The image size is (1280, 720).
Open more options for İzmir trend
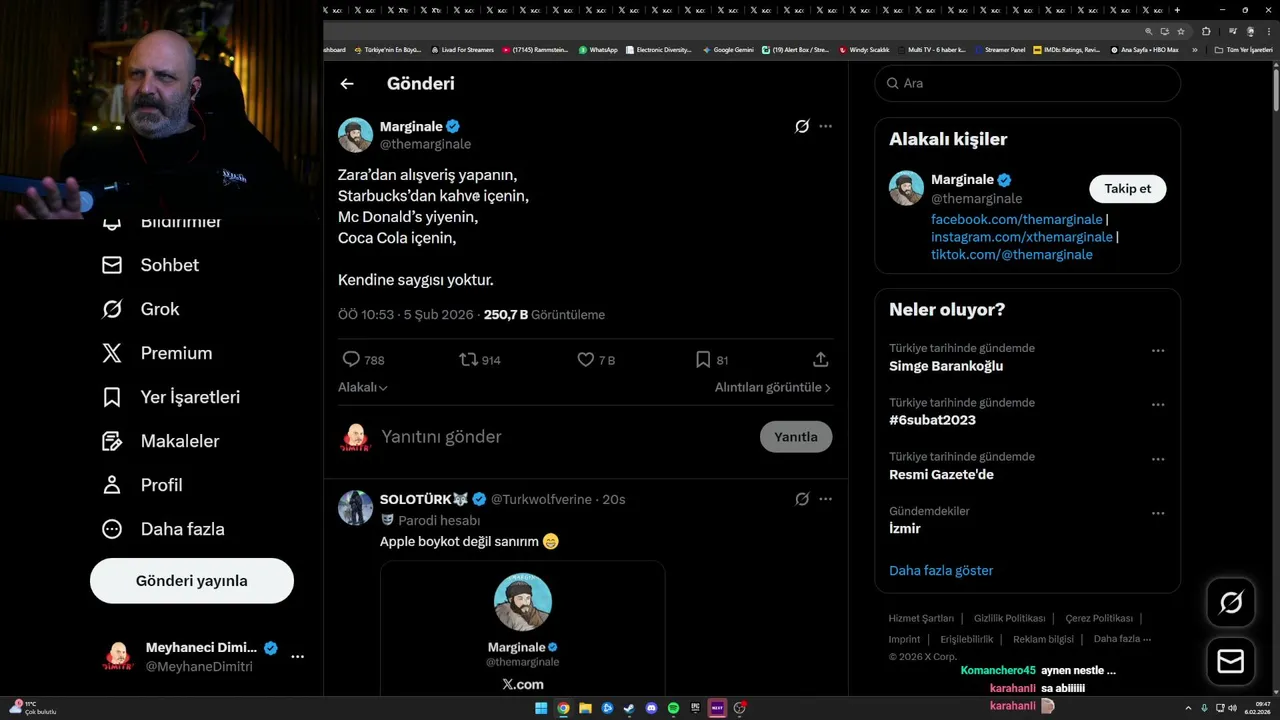coord(1158,513)
